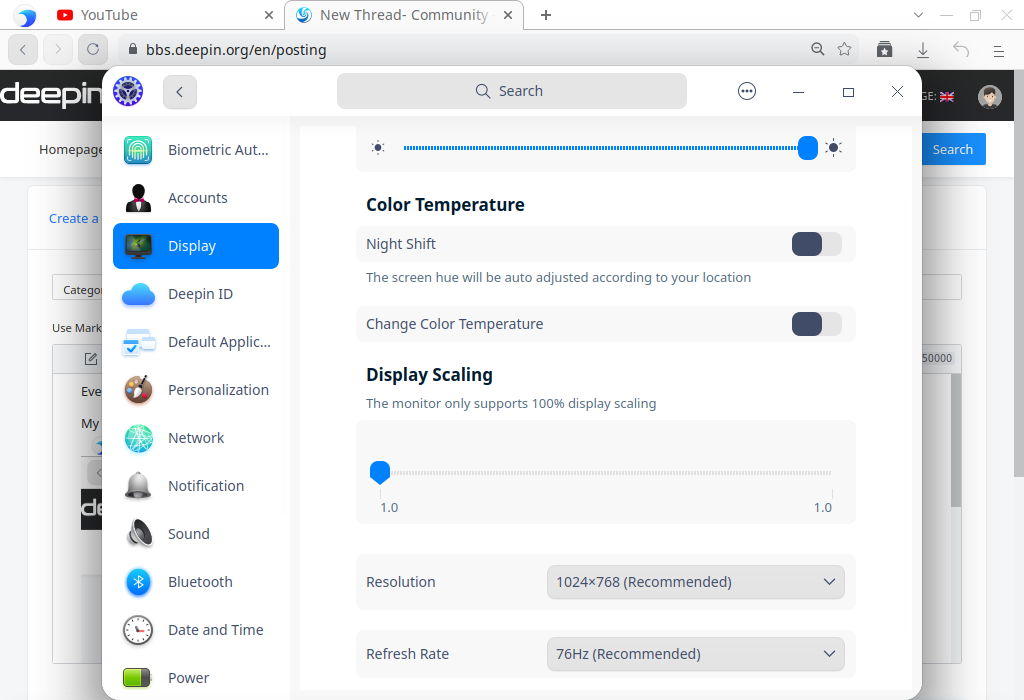Open the browser favorites collection icon
This screenshot has width=1024, height=700.
tap(884, 50)
